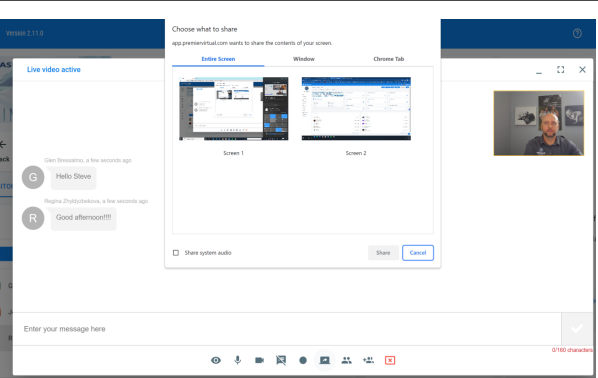Click the Choose what to share heading

coord(204,29)
